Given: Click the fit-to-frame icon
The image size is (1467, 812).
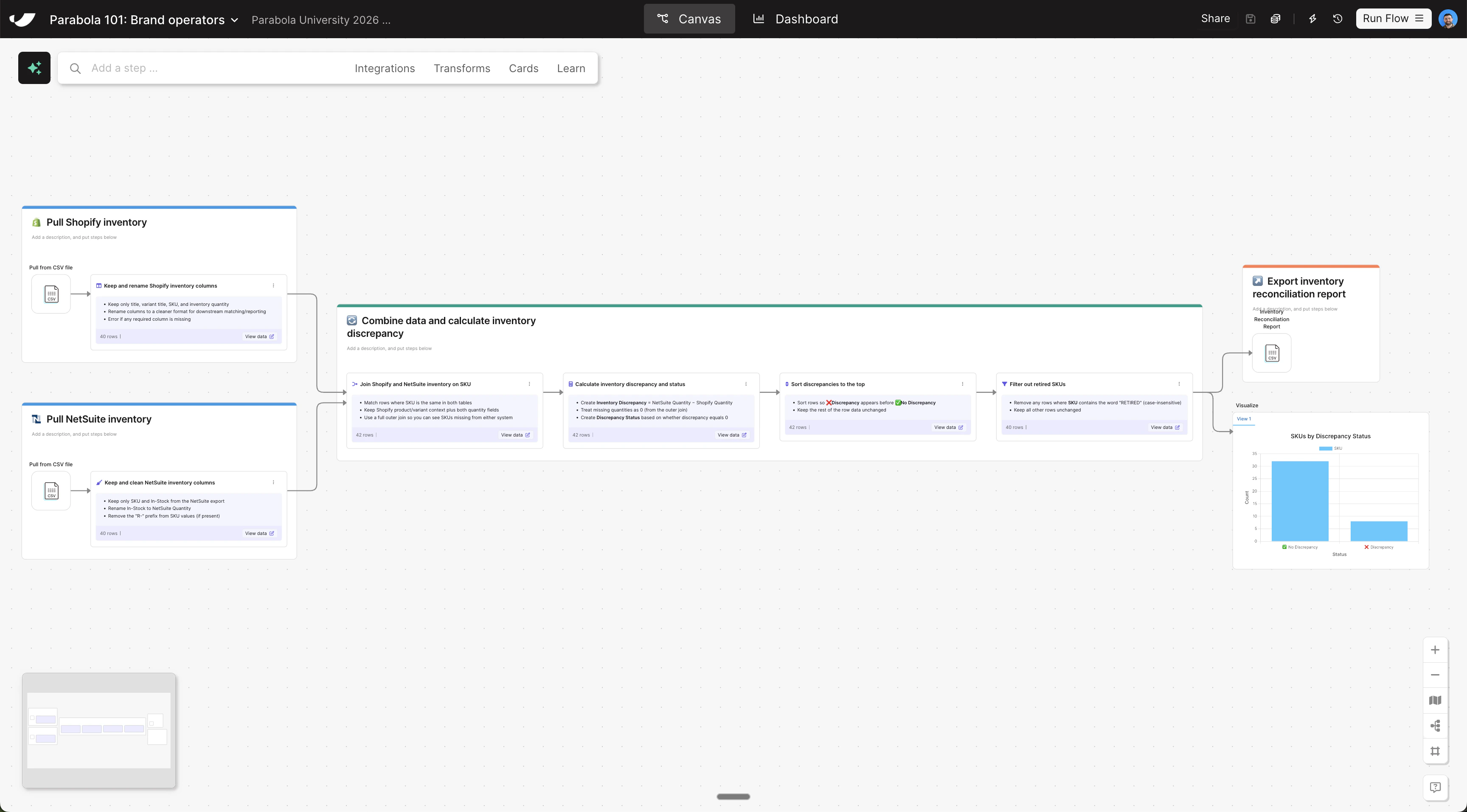Looking at the screenshot, I should (x=1435, y=751).
